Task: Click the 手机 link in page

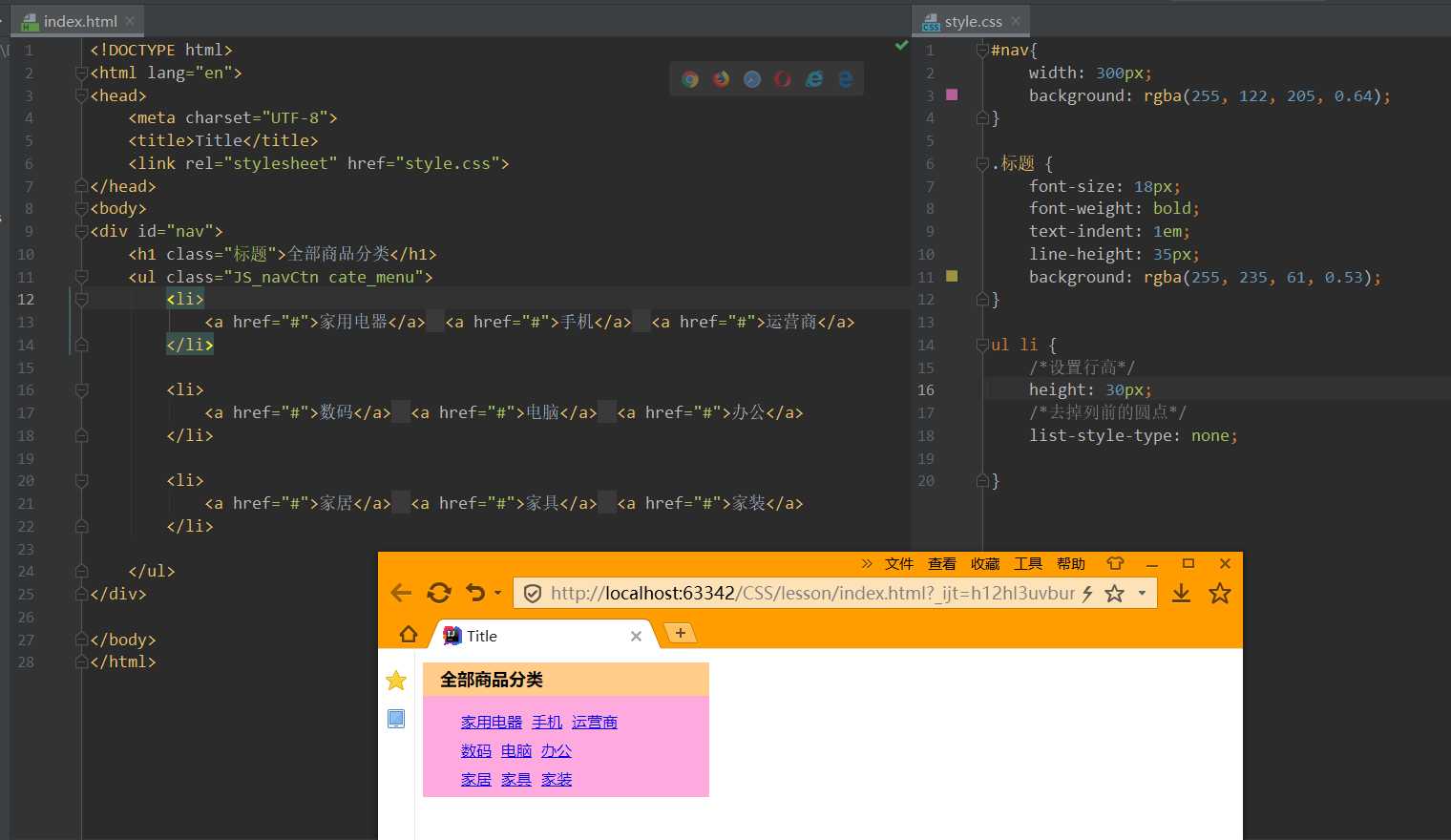Action: tap(547, 723)
